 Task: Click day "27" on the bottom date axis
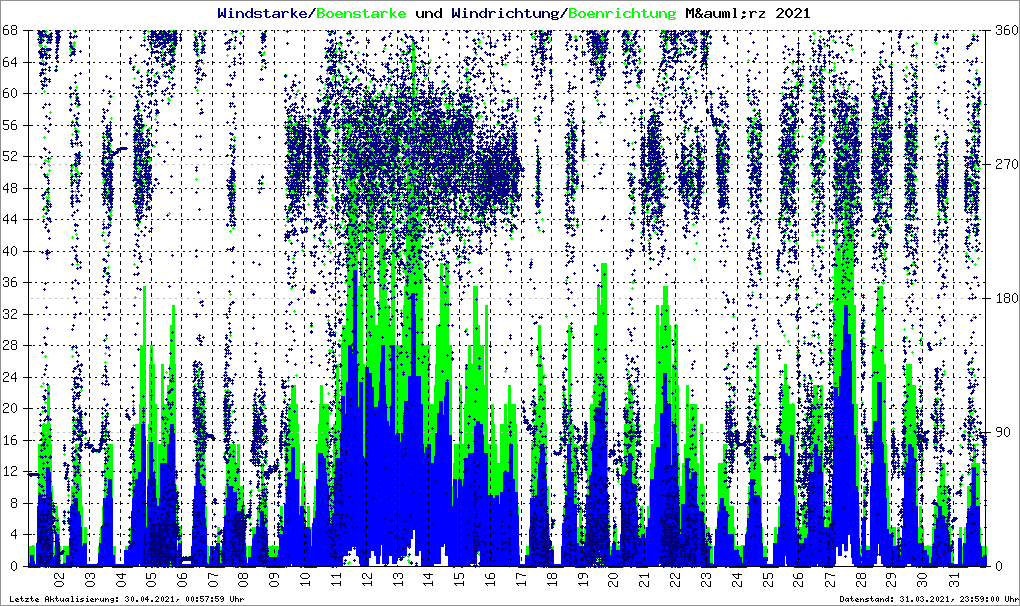tap(829, 578)
